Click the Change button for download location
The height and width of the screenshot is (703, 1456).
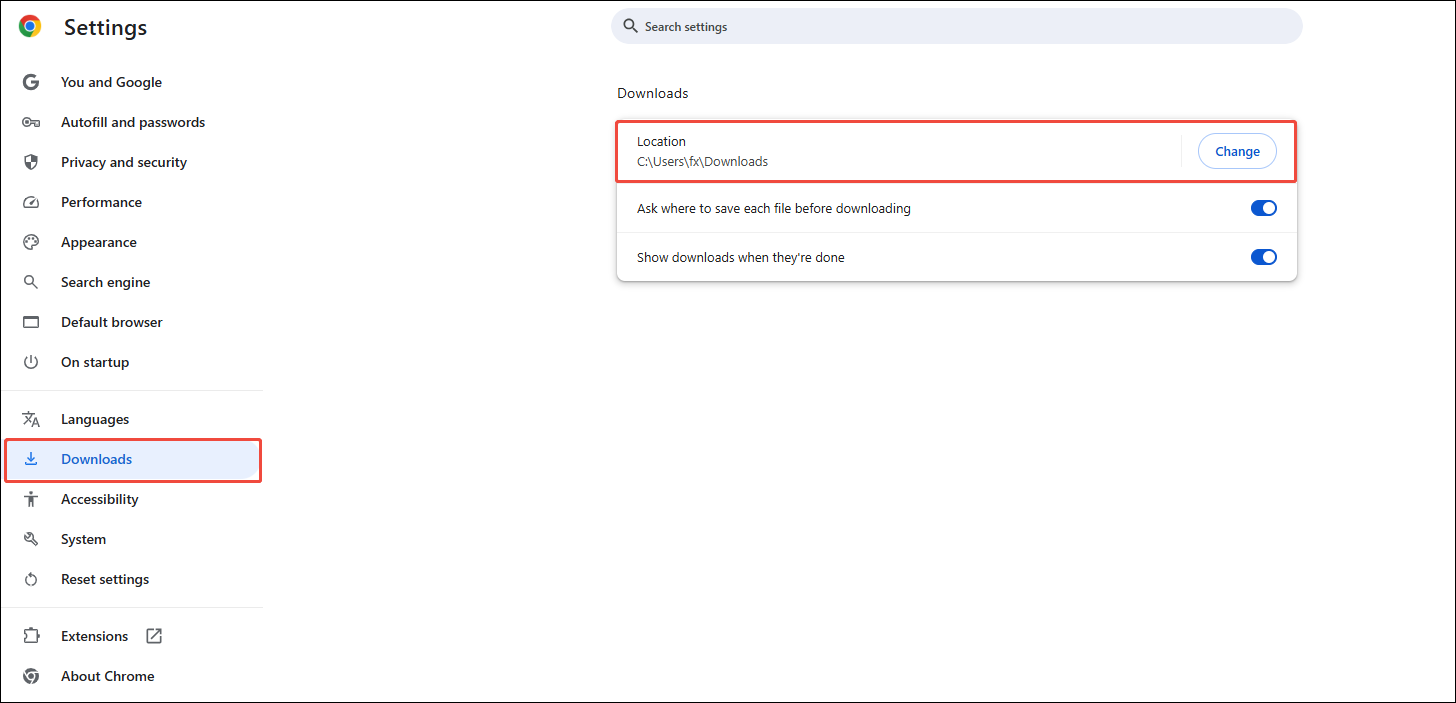(x=1237, y=151)
